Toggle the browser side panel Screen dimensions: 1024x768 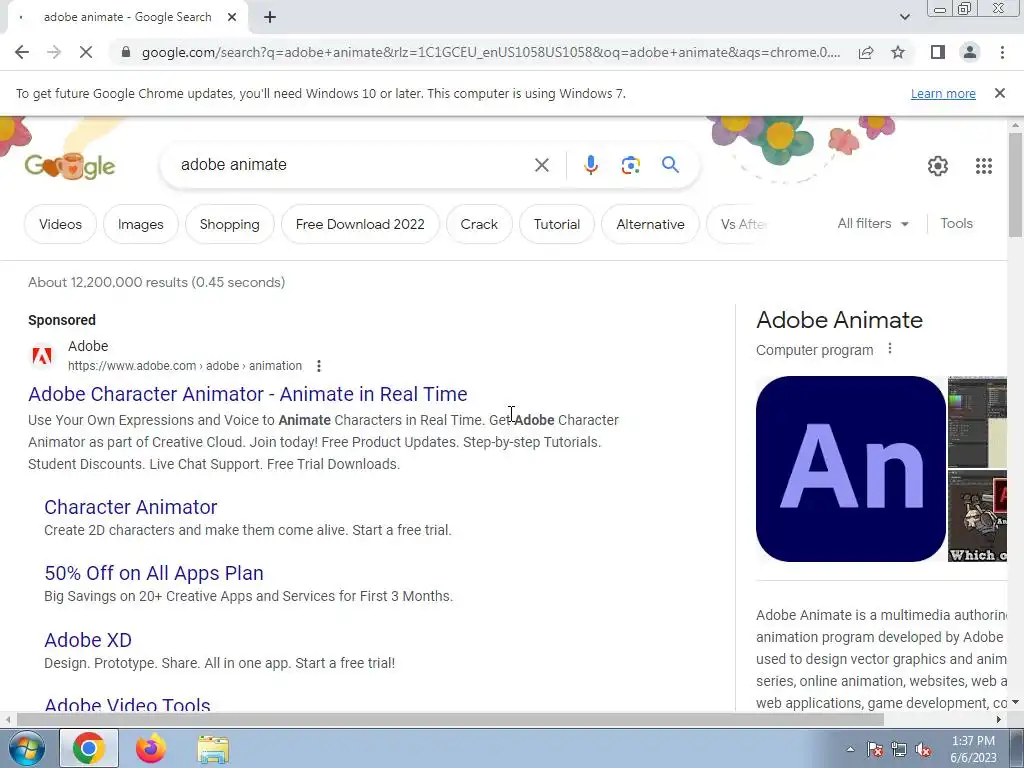click(x=938, y=52)
